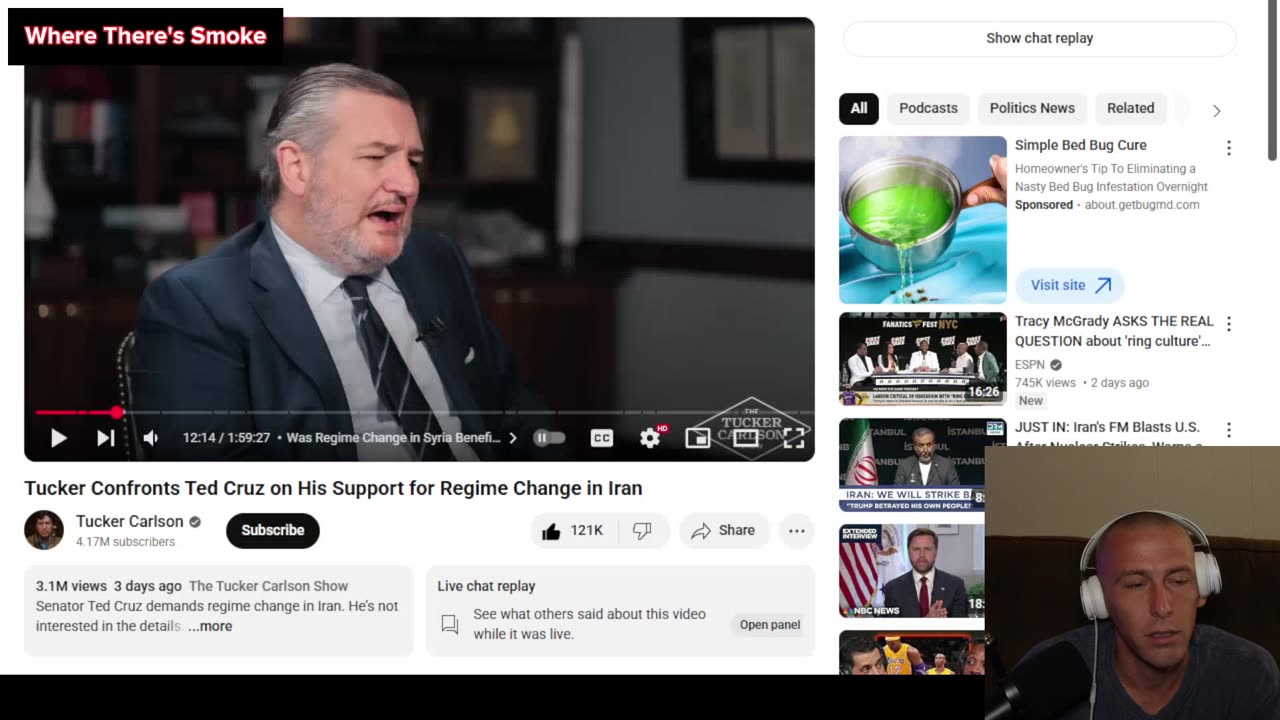This screenshot has height=720, width=1280.
Task: Play the video
Action: pos(58,438)
